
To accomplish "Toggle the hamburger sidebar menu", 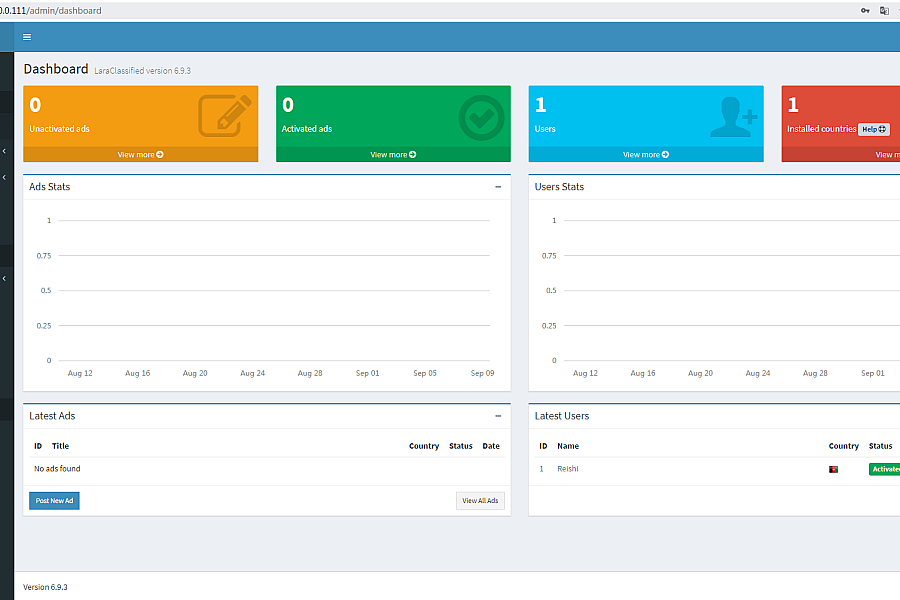I will 27,37.
